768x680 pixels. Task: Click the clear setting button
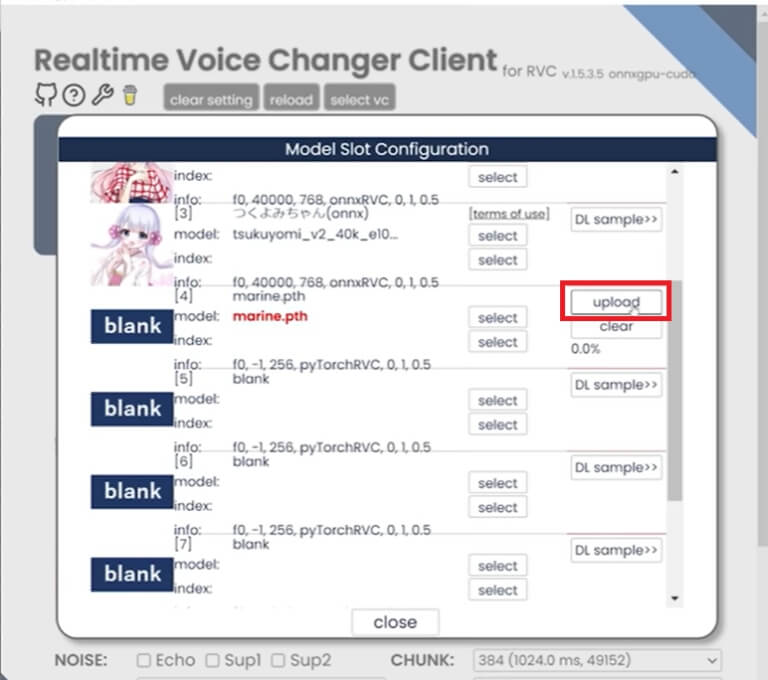coord(211,97)
